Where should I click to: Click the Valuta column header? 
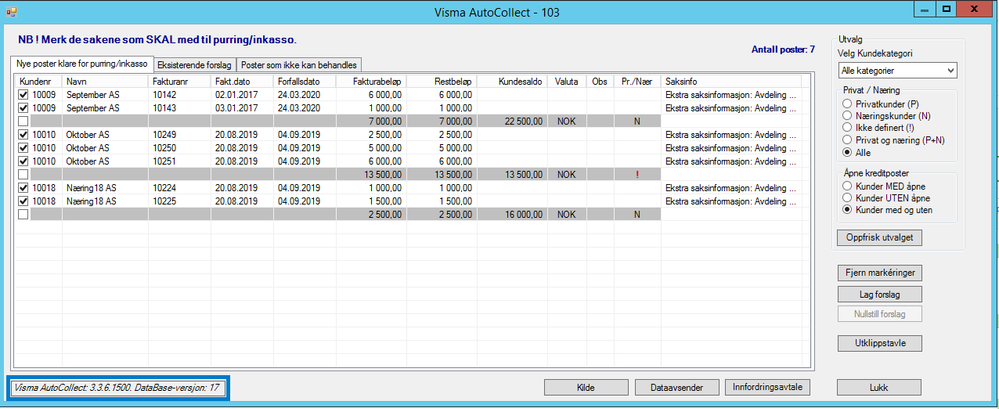coord(567,82)
